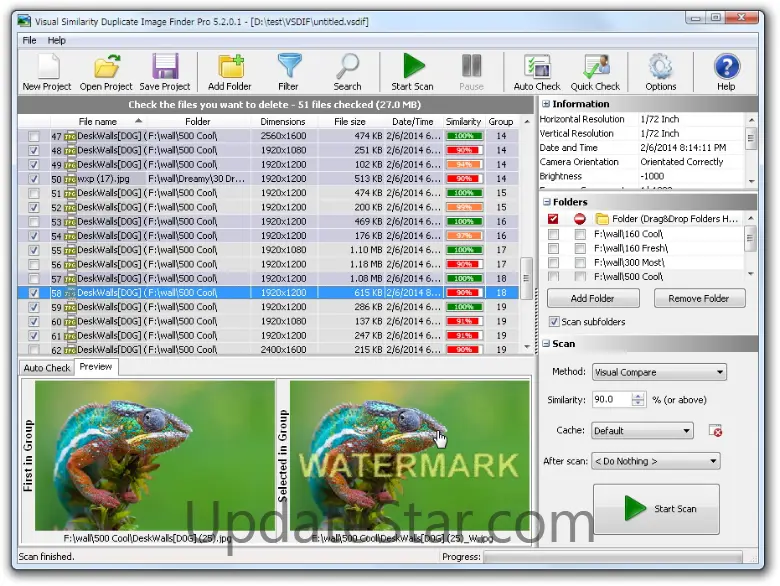780x586 pixels.
Task: Toggle checkbox for row 47
Action: 34,136
